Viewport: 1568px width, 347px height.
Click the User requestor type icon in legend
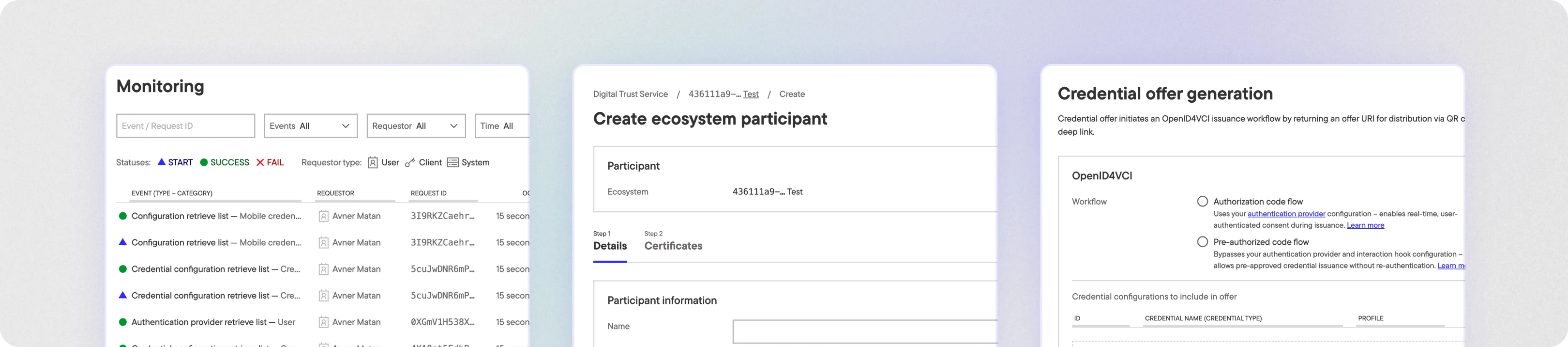pos(373,162)
